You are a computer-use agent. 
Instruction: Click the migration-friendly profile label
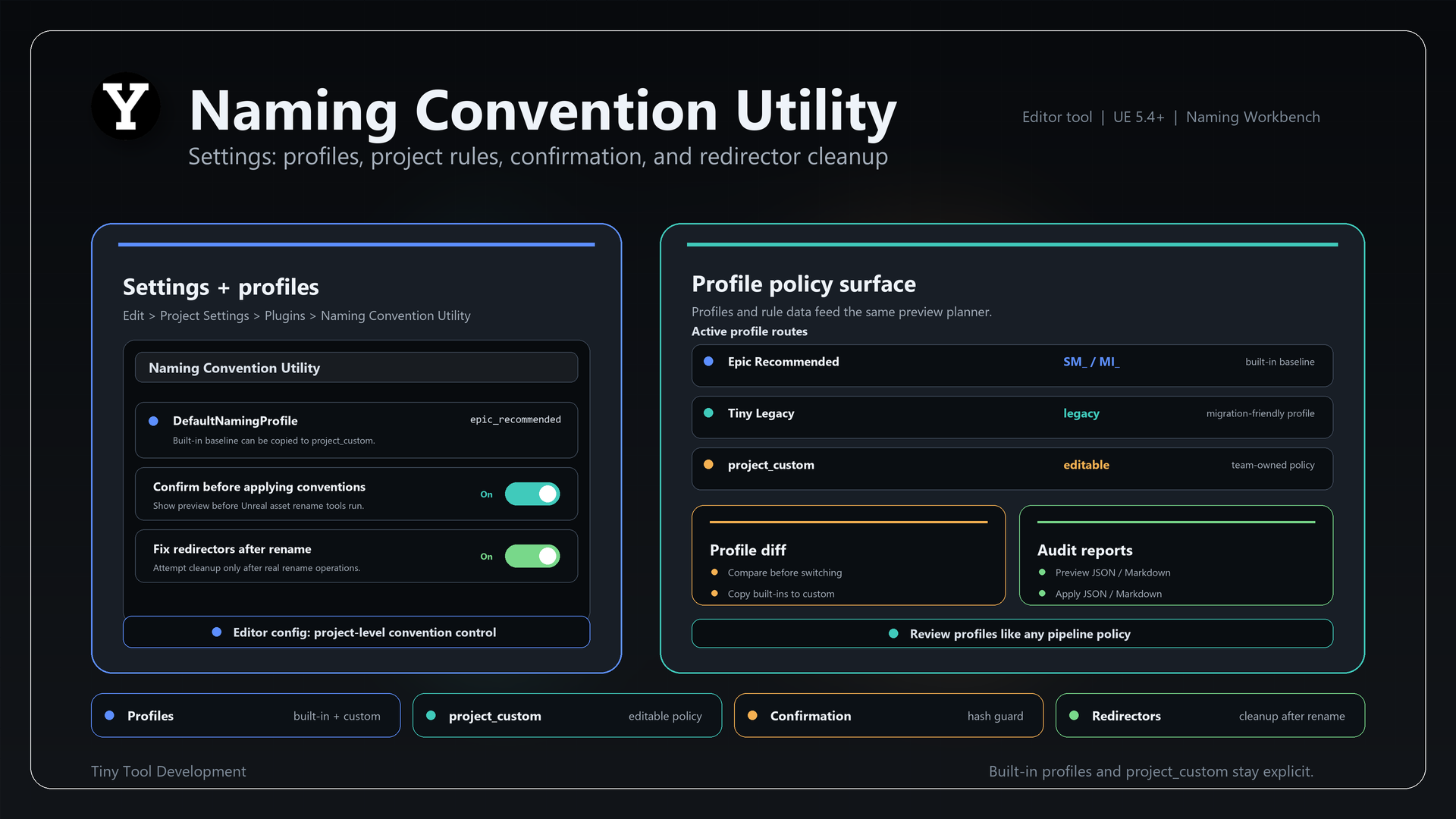[1260, 413]
